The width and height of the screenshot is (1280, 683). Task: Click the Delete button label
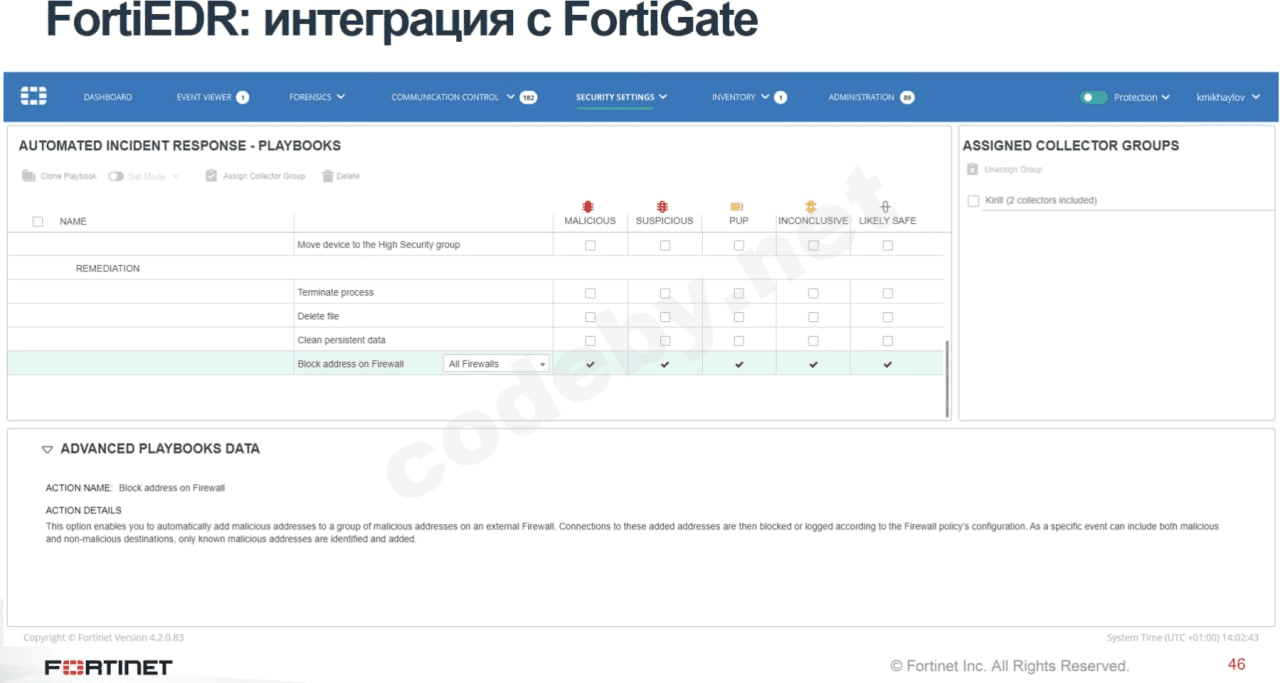(348, 176)
